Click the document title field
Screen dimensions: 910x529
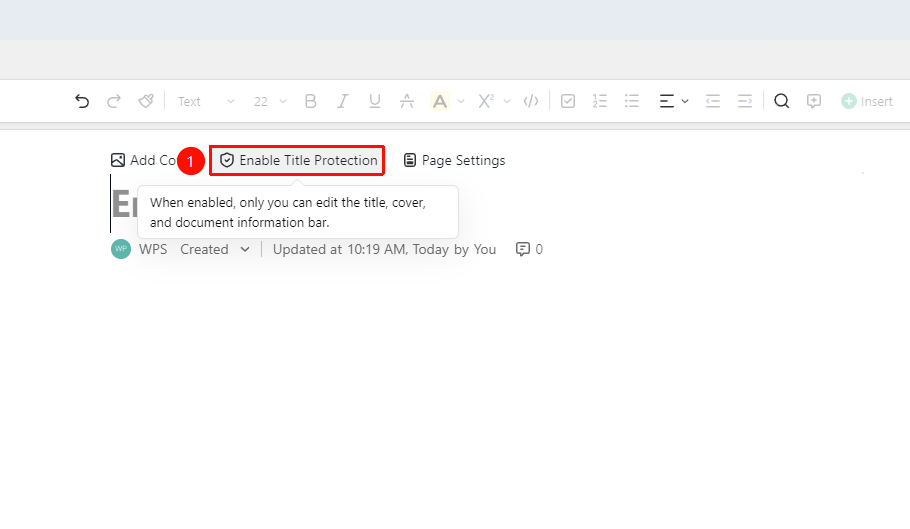pyautogui.click(x=124, y=204)
